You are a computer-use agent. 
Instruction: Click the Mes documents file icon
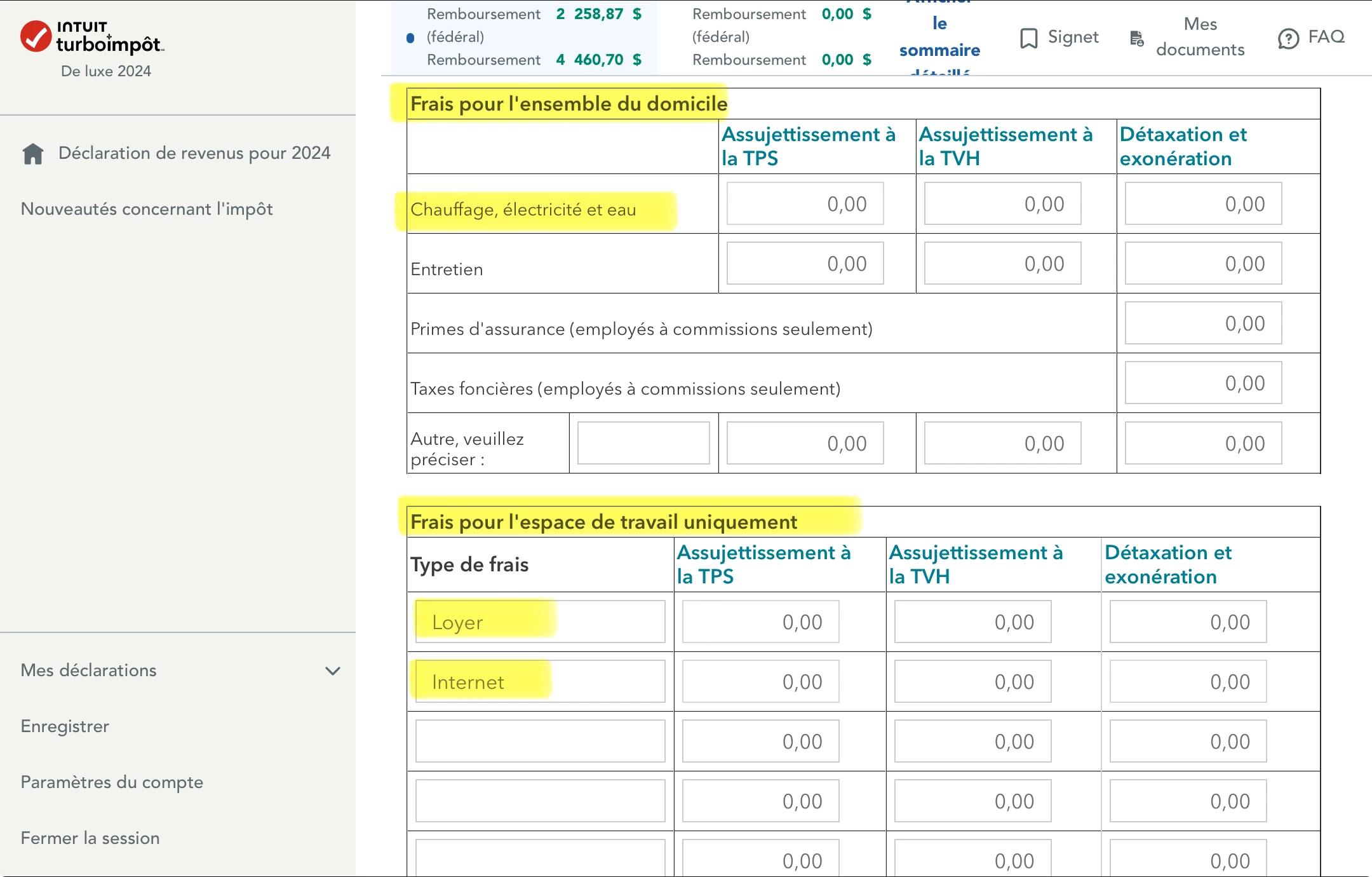[x=1136, y=38]
